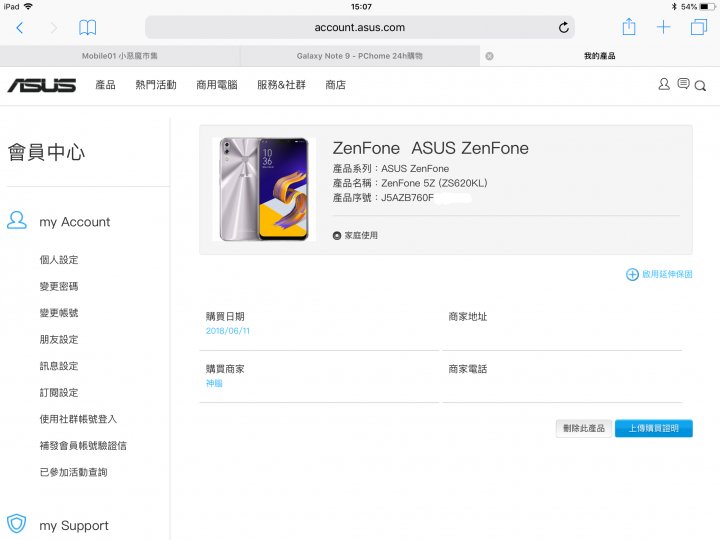This screenshot has width=720, height=540.
Task: Click the ASUS logo
Action: tap(42, 85)
